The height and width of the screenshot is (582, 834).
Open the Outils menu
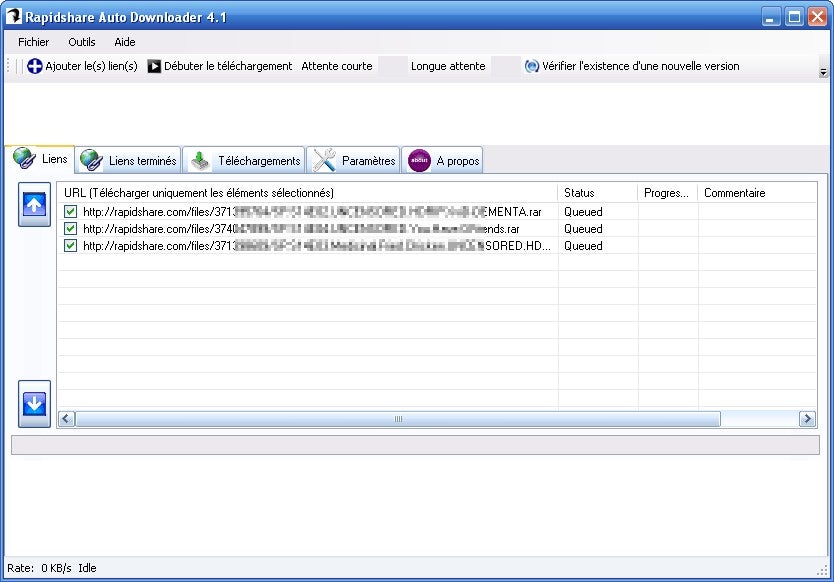tap(81, 42)
